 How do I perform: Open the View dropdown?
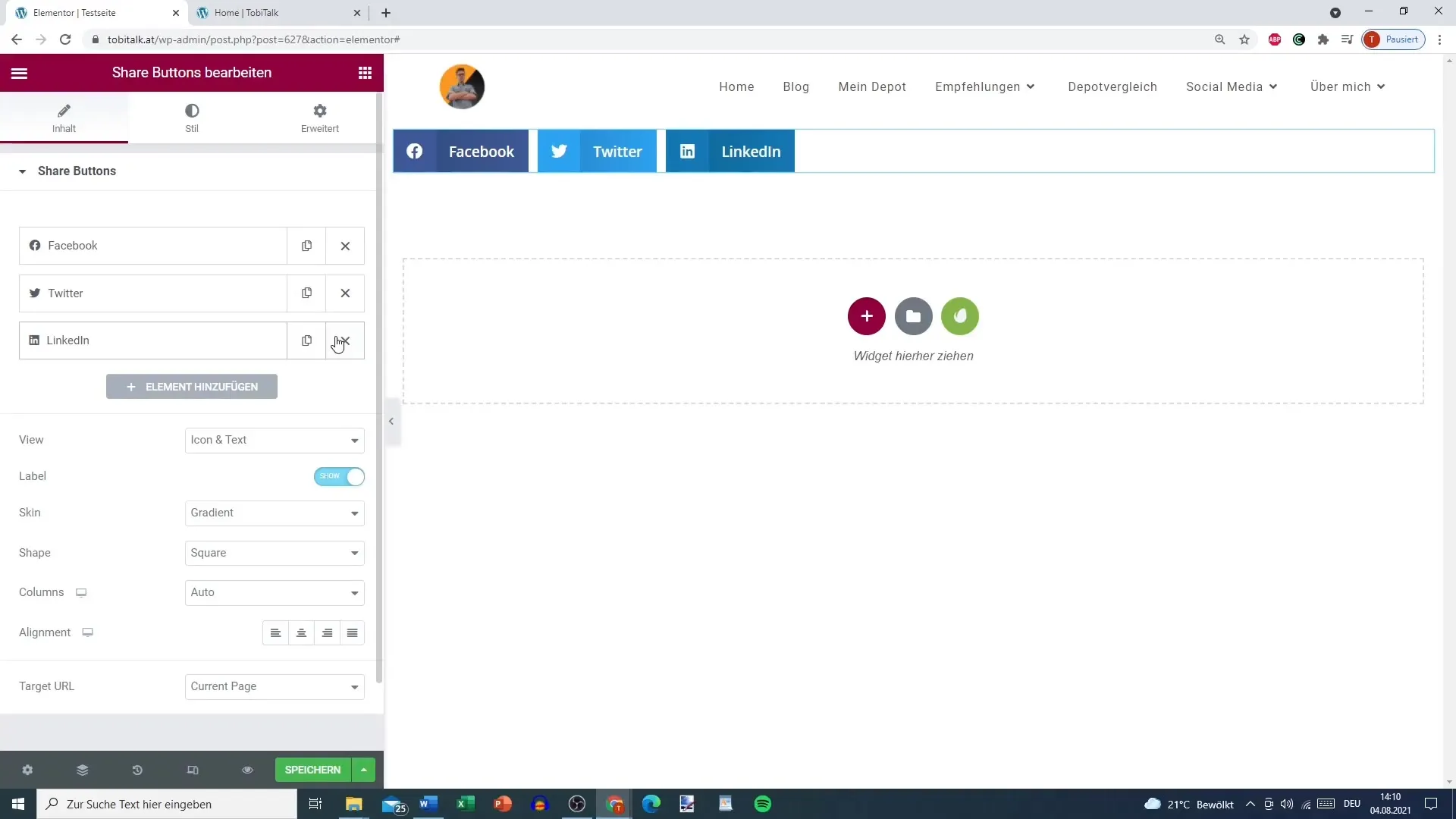coord(275,441)
